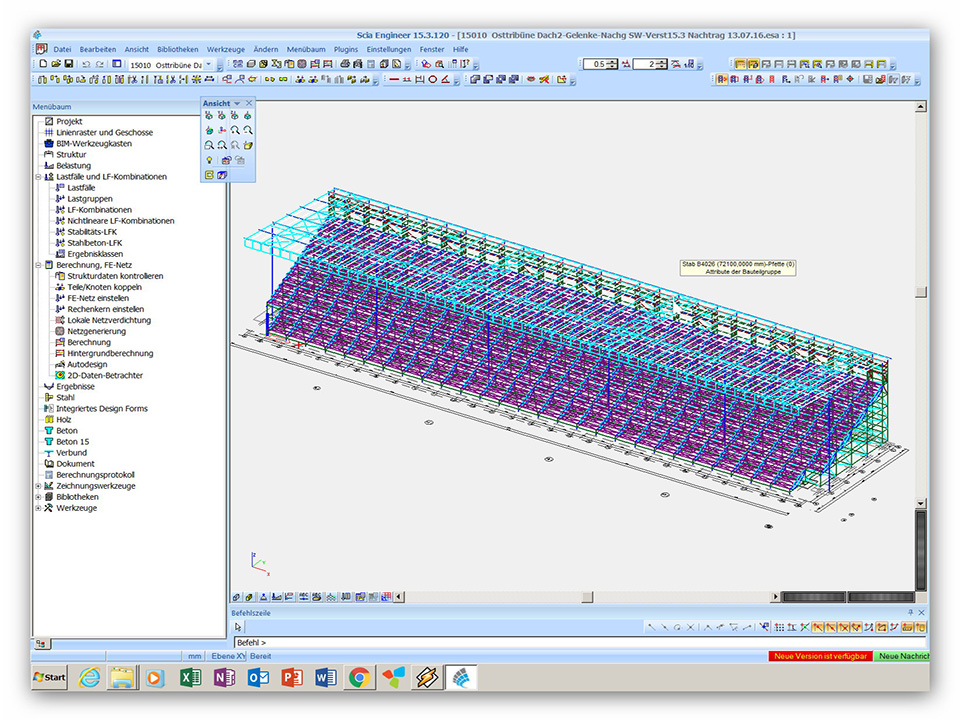Open the Einstellungen menu
960x720 pixels.
click(x=388, y=49)
